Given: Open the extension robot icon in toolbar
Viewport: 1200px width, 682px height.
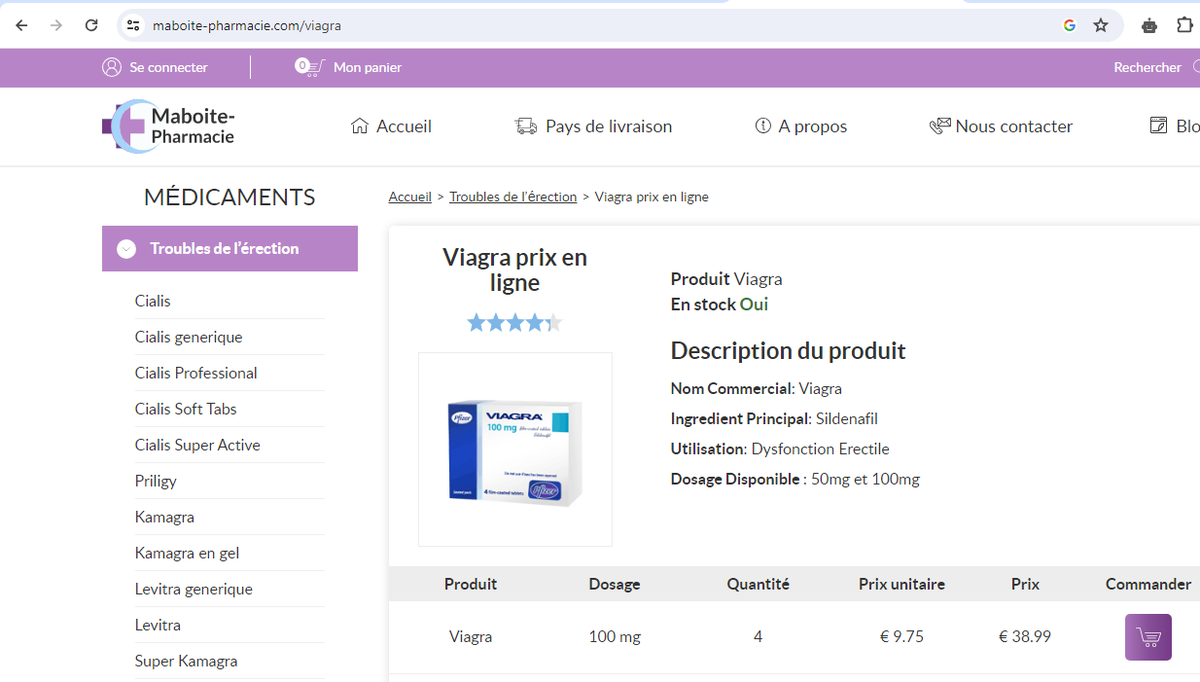Looking at the screenshot, I should point(1150,25).
